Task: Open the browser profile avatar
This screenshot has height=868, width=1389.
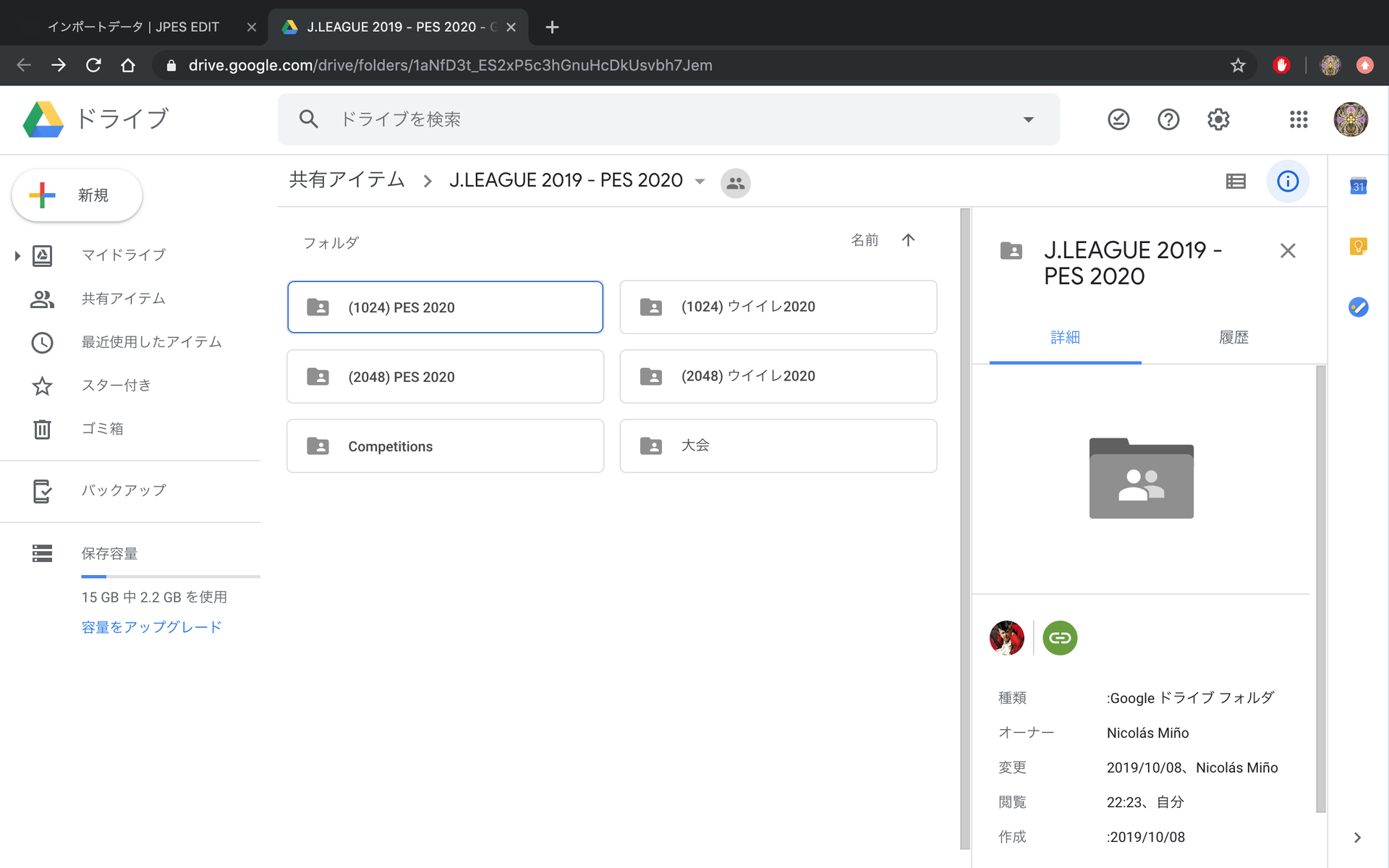Action: coord(1330,65)
